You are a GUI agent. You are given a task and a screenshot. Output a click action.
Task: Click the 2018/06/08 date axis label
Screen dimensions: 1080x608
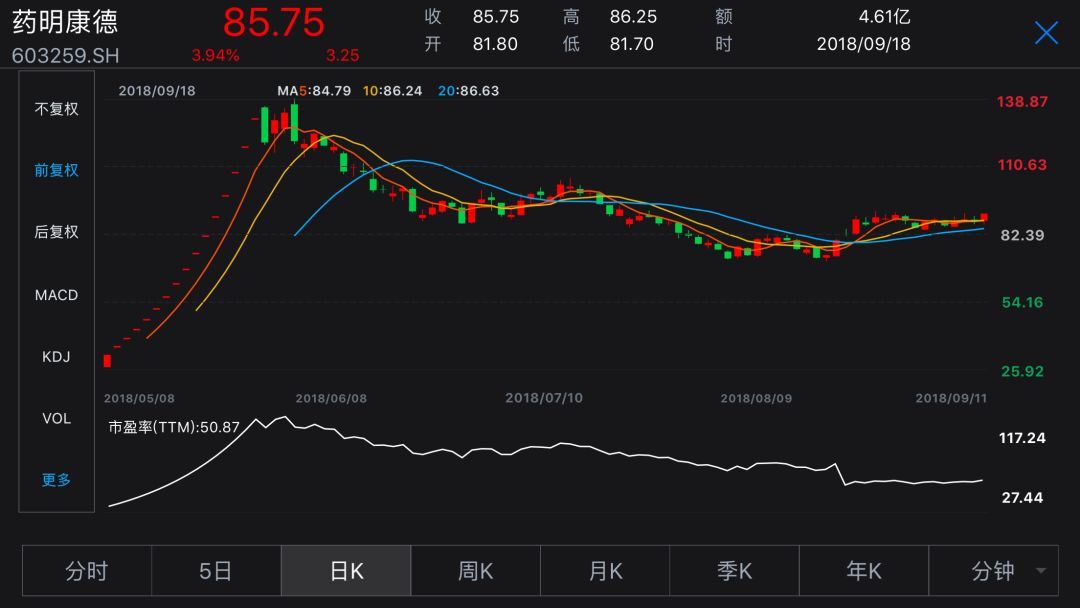331,399
